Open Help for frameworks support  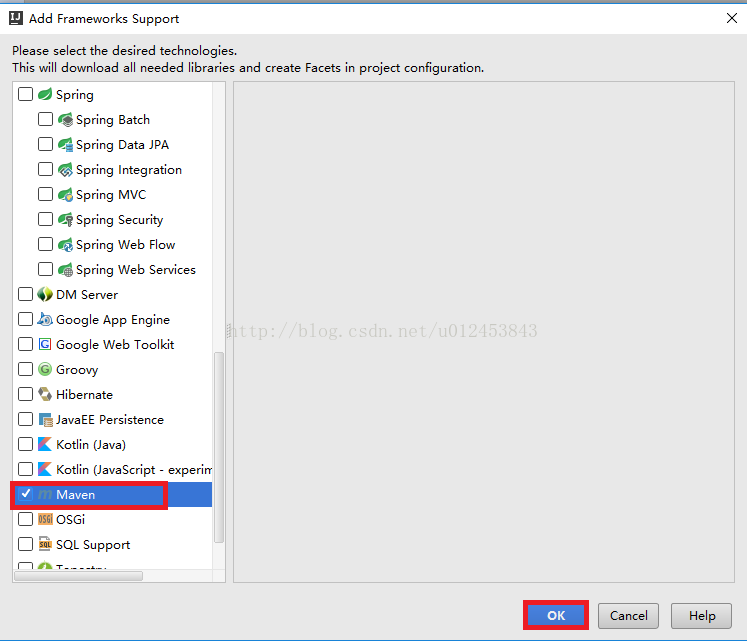tap(702, 616)
